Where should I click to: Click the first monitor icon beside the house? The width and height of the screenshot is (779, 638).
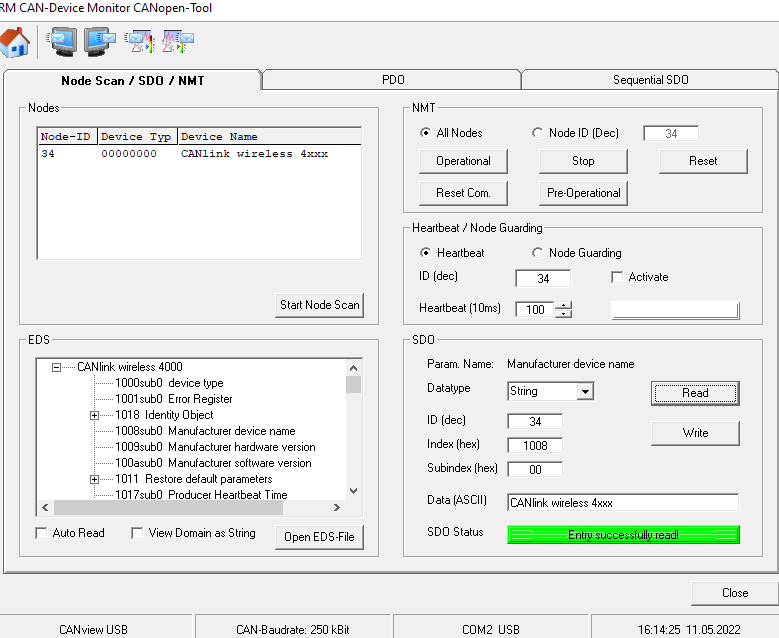click(61, 42)
